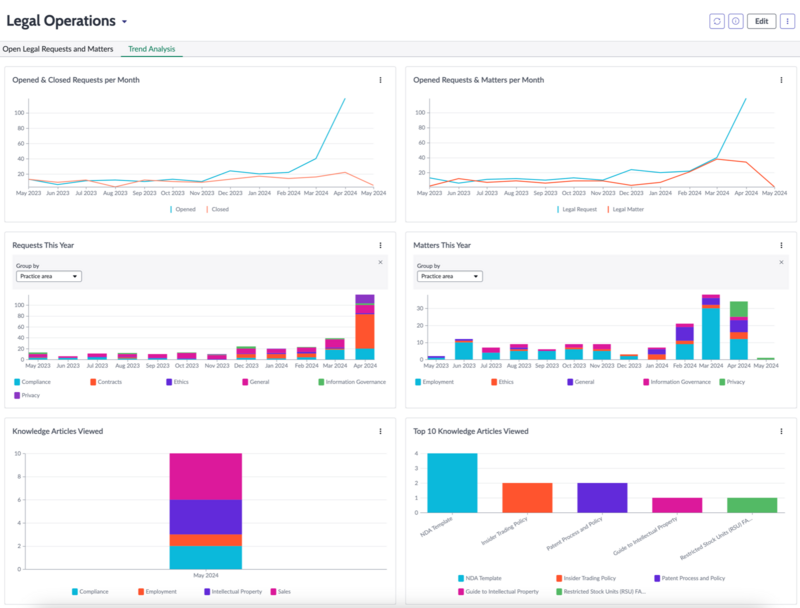
Task: Click the dashboard info icon
Action: (735, 21)
